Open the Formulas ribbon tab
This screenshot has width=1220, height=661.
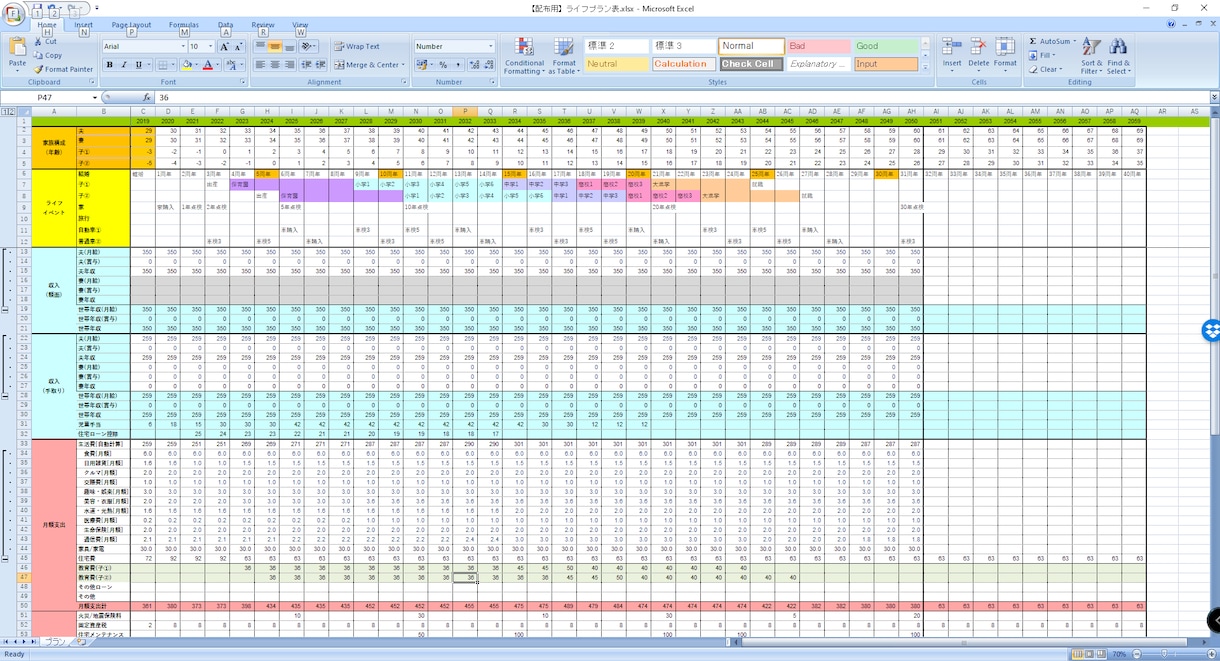click(184, 24)
